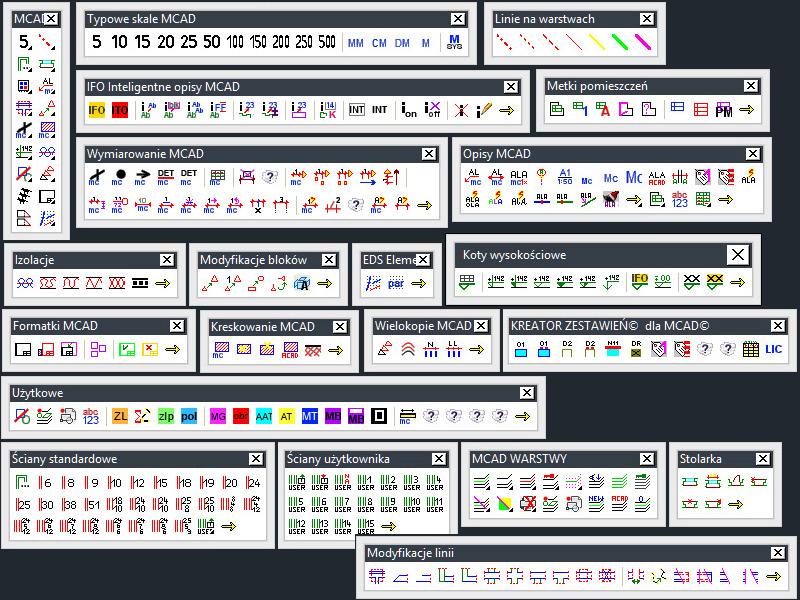Select the orange ZL icon in Użytkowe
This screenshot has height=600, width=800.
(x=120, y=415)
